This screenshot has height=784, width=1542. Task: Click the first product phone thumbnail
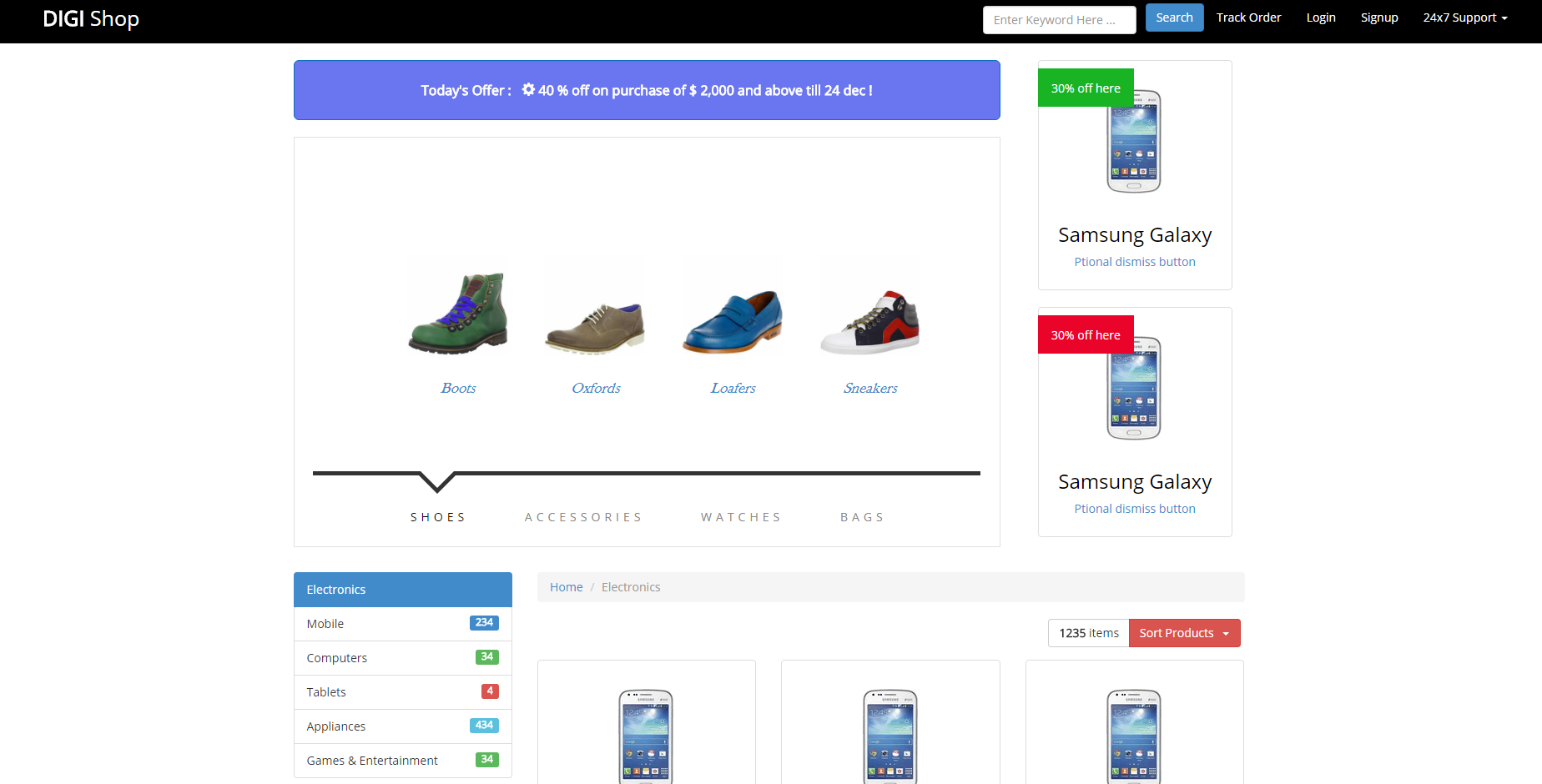coord(646,734)
